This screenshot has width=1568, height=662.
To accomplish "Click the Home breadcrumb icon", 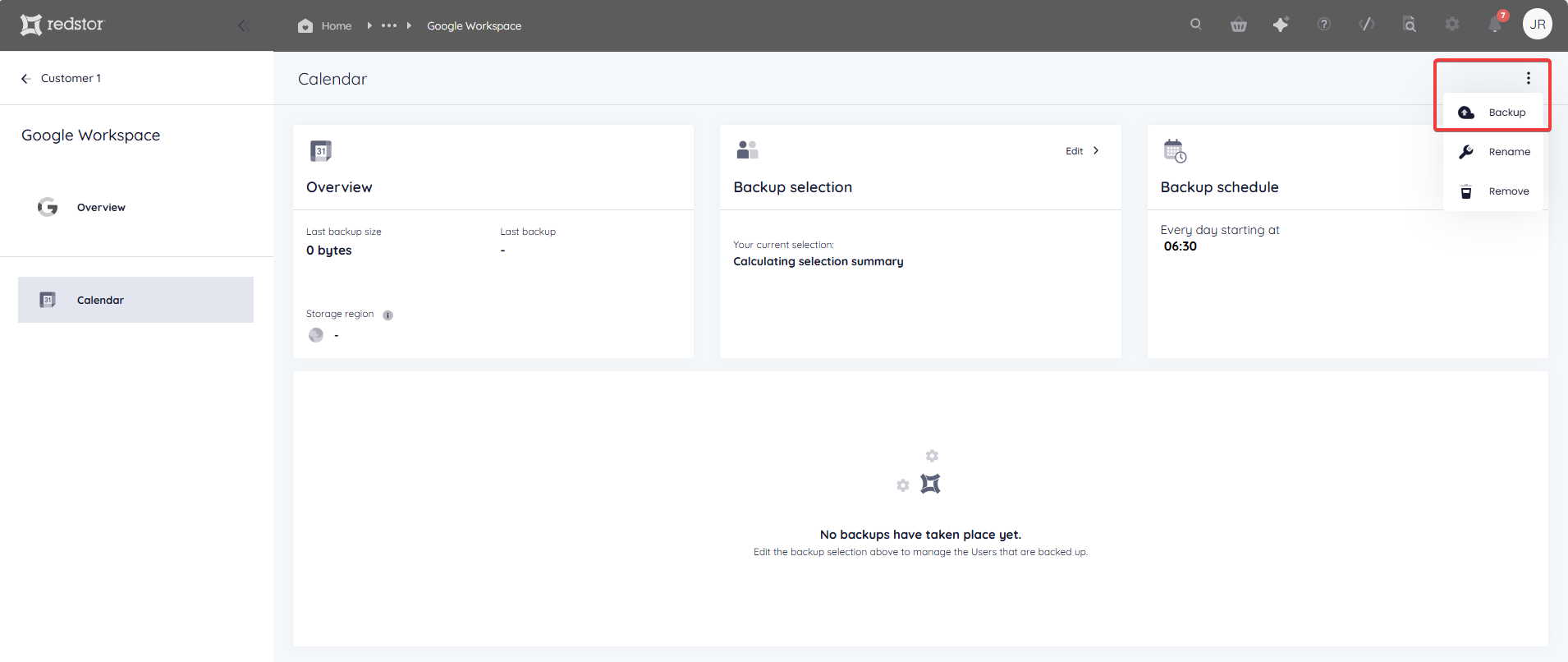I will click(305, 25).
